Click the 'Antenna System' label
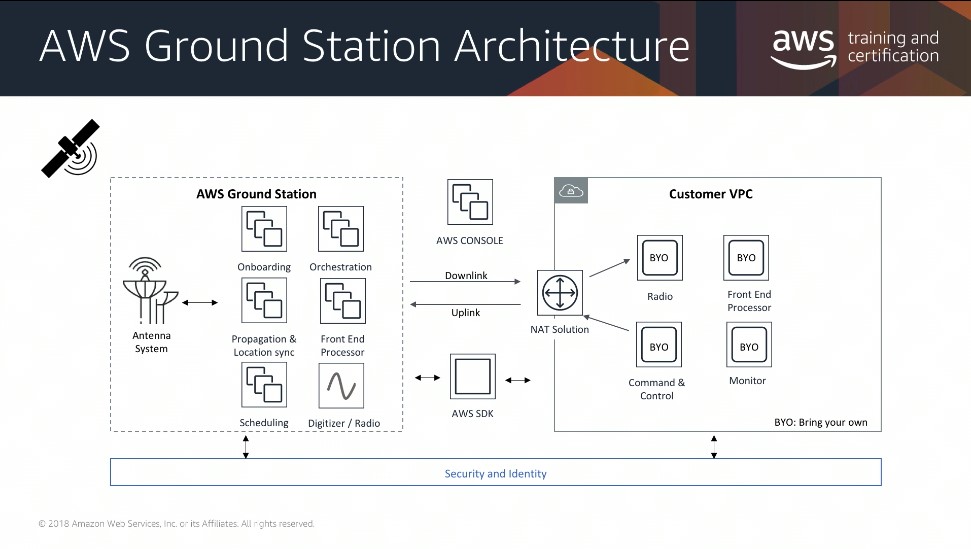Image resolution: width=971 pixels, height=549 pixels. [151, 342]
